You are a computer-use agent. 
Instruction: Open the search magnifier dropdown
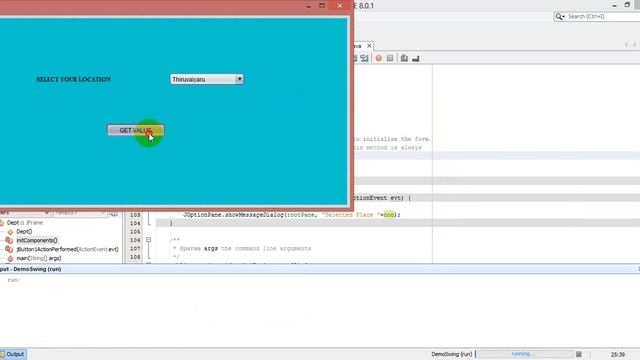click(560, 16)
